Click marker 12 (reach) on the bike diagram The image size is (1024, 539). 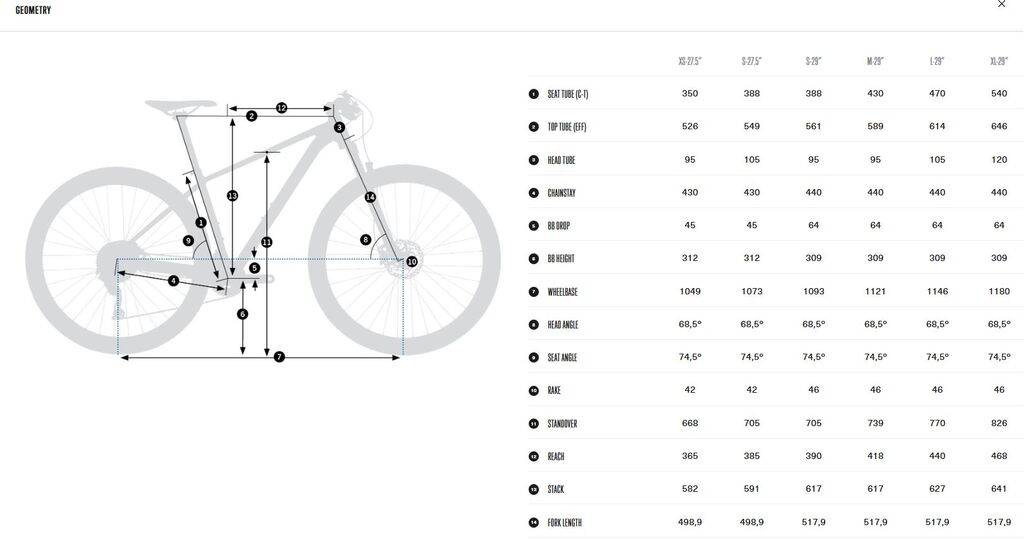(281, 107)
